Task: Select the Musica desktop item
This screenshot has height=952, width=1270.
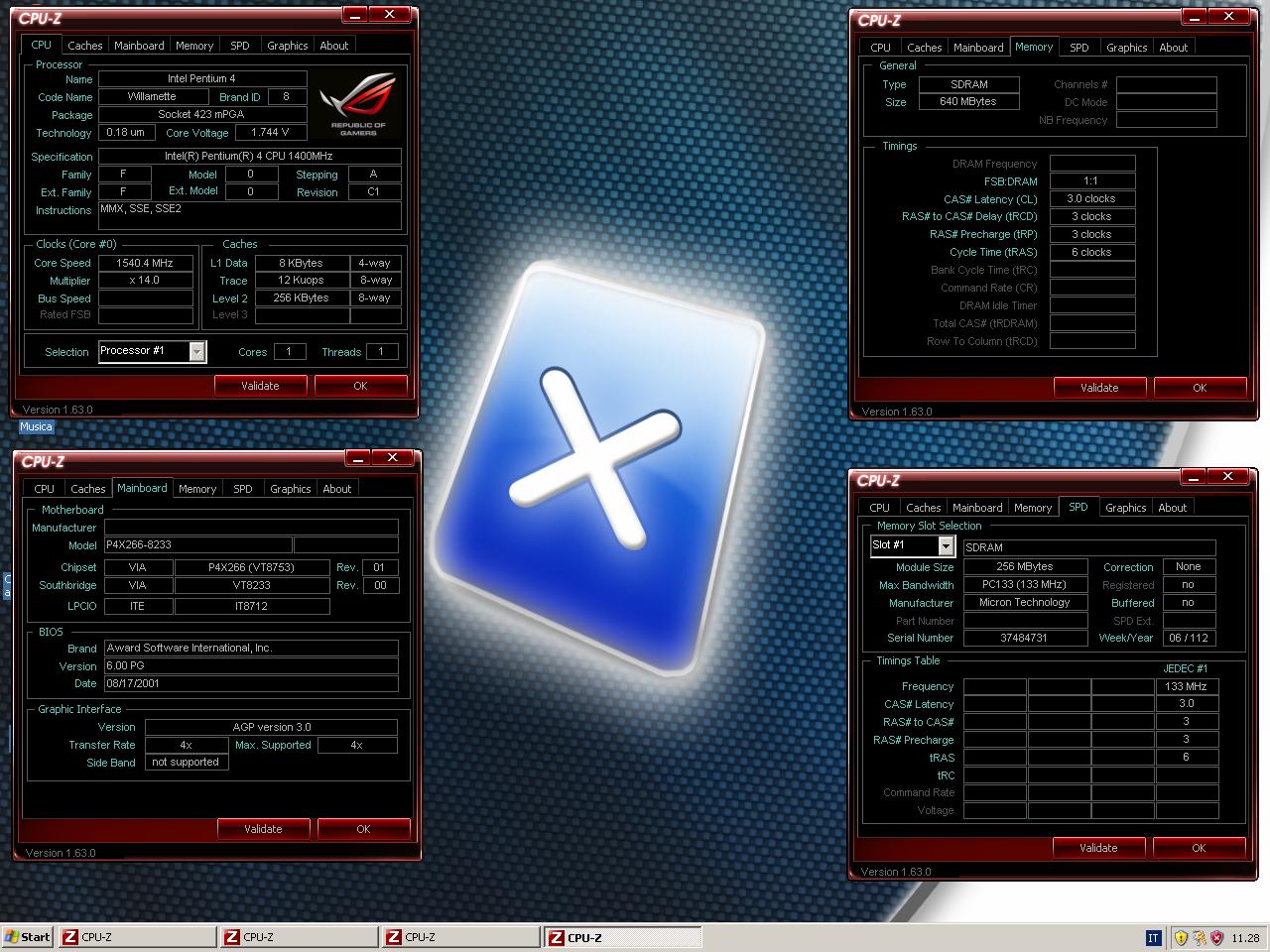Action: click(x=36, y=426)
